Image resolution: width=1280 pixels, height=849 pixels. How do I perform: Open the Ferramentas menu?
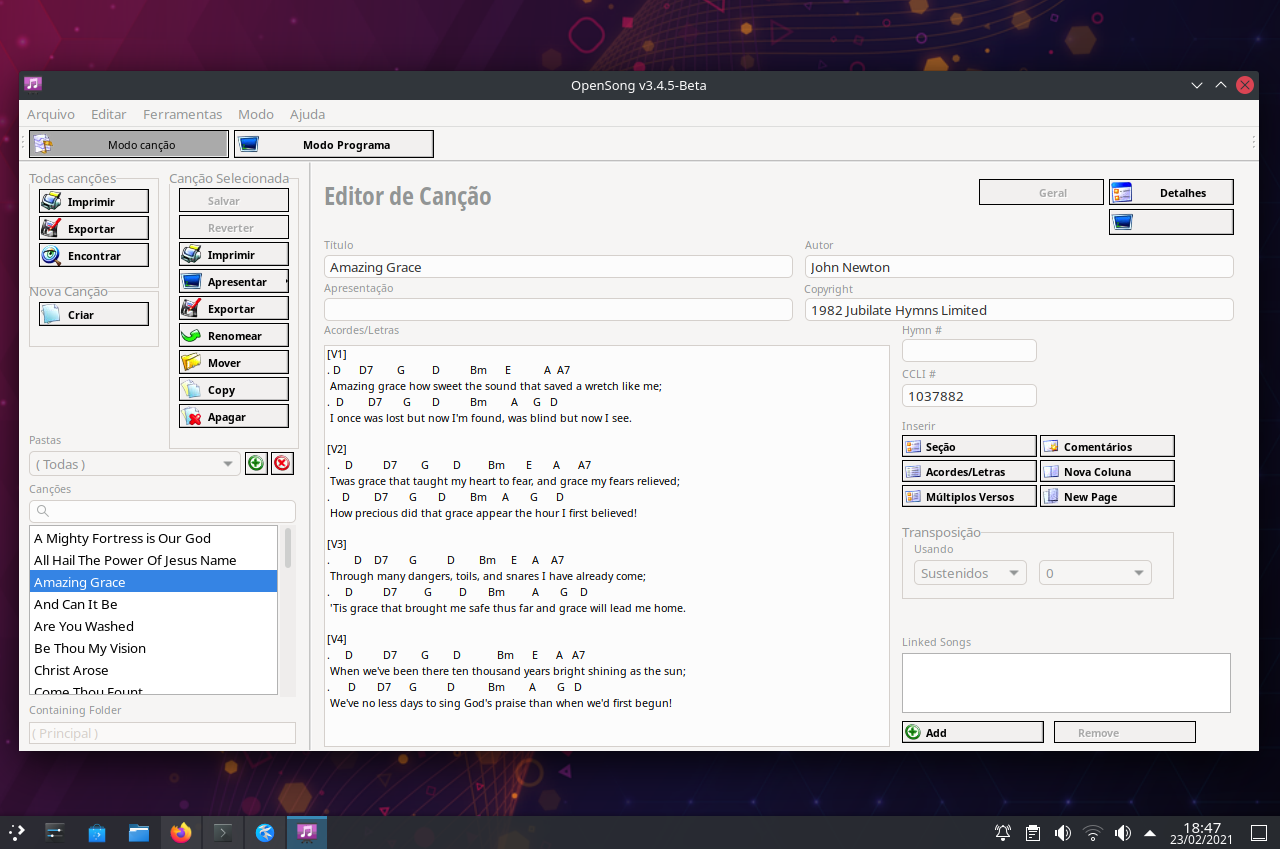click(x=182, y=114)
